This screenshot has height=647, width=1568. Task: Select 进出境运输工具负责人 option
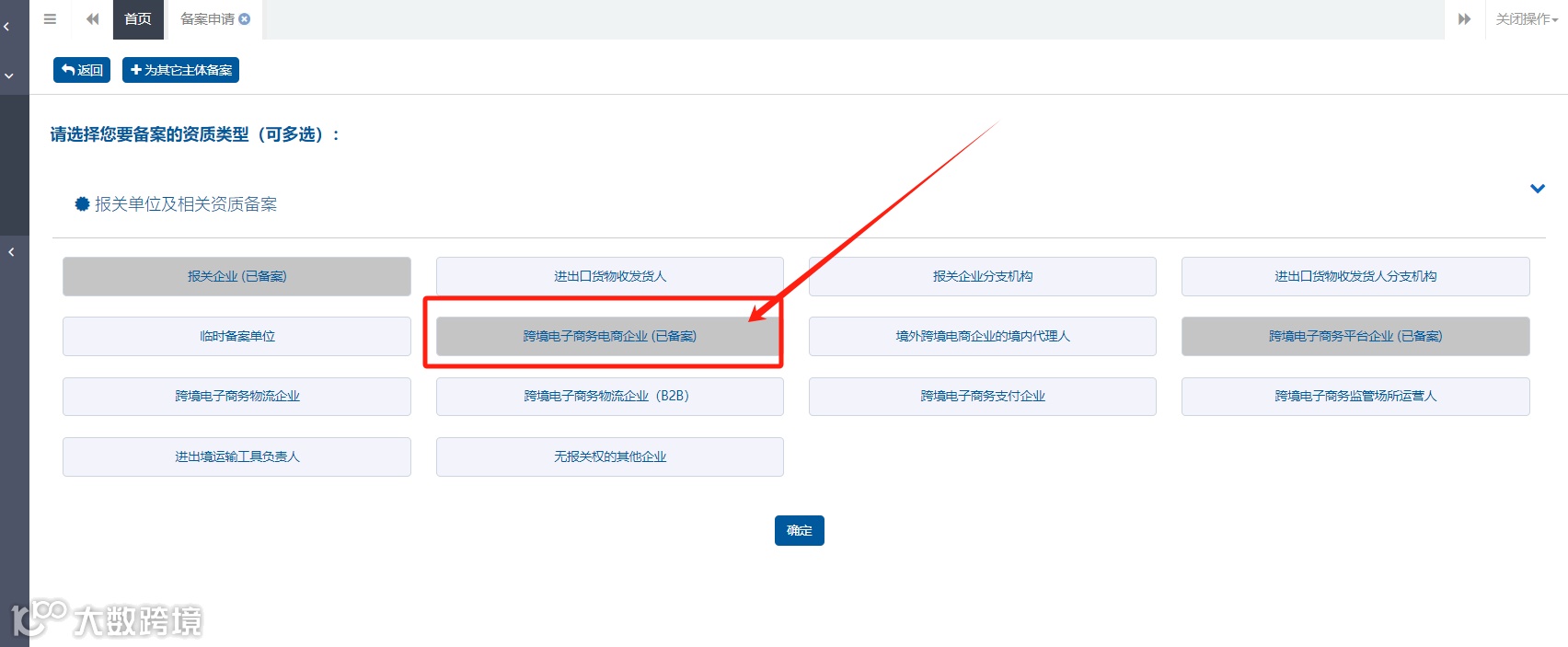pos(236,456)
